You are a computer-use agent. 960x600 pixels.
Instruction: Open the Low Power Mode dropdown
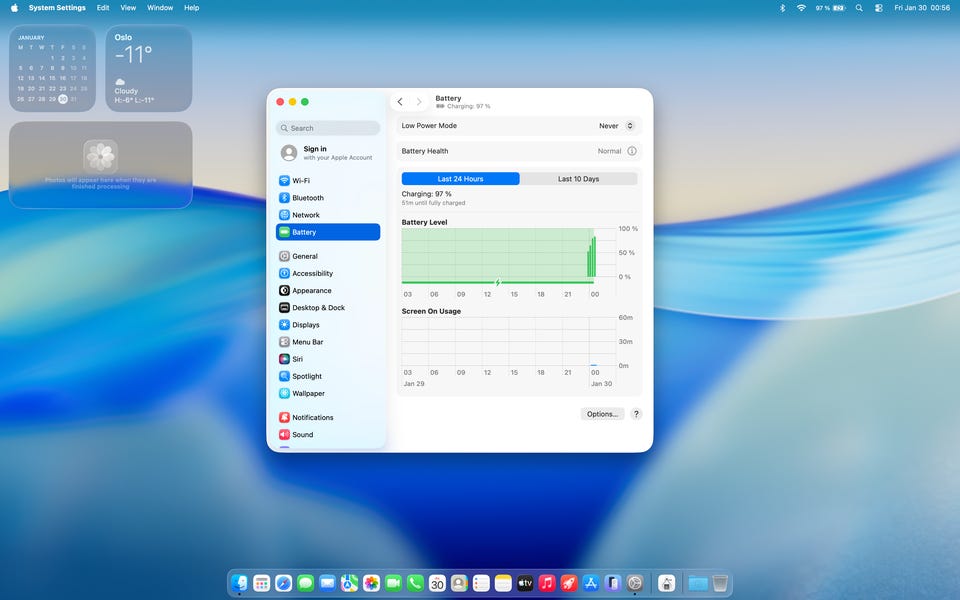point(617,126)
